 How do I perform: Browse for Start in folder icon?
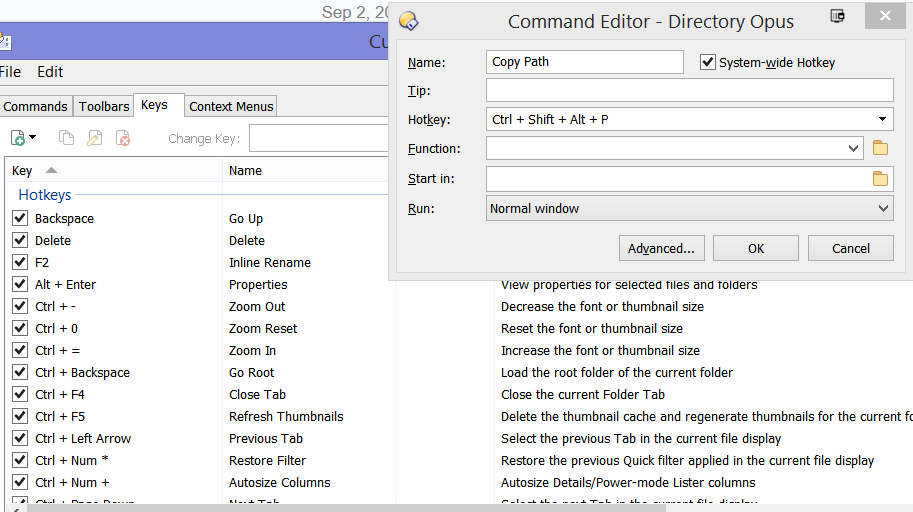click(x=880, y=178)
